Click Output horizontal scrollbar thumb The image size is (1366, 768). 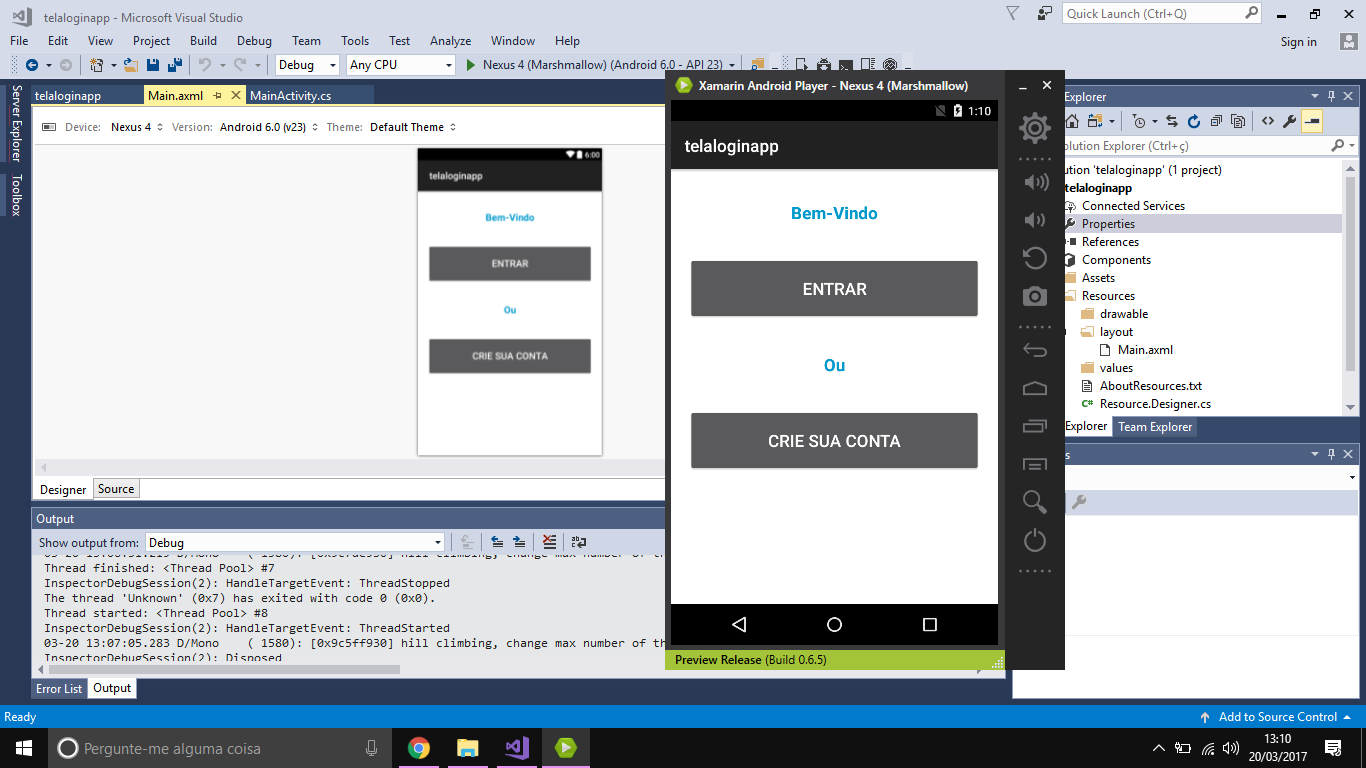(223, 669)
